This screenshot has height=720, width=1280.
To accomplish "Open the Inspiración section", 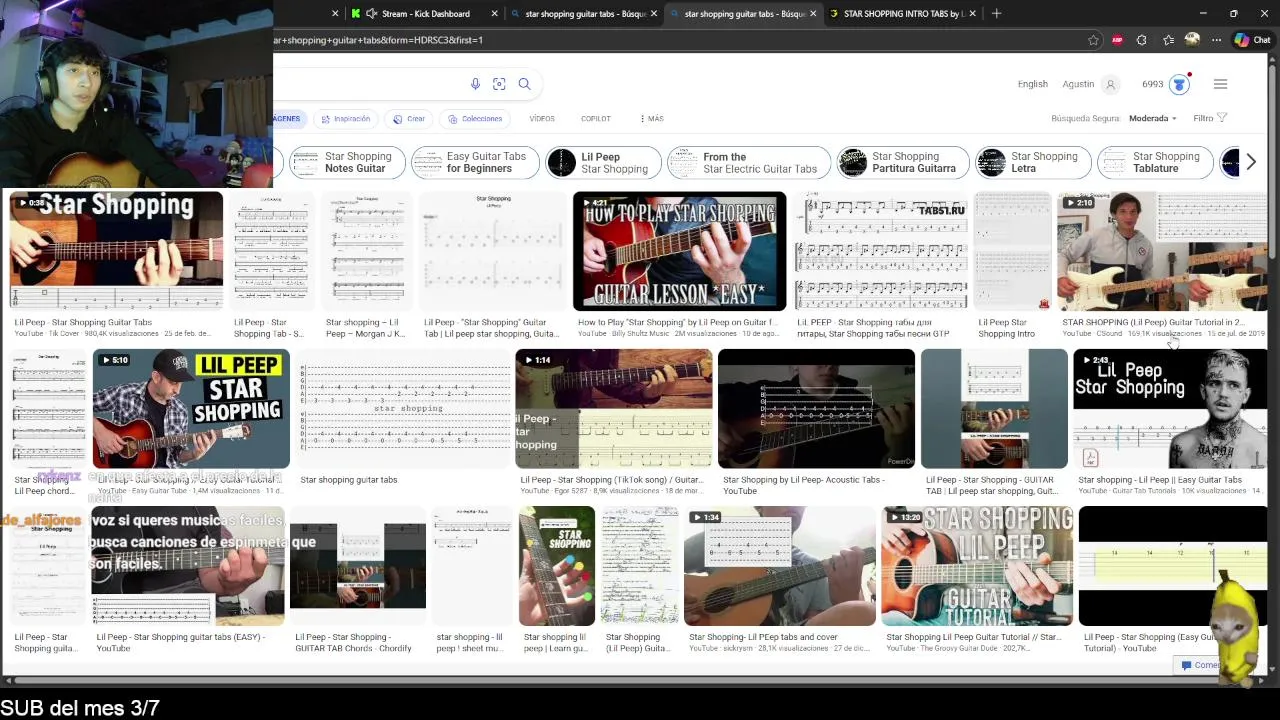I will coord(345,119).
